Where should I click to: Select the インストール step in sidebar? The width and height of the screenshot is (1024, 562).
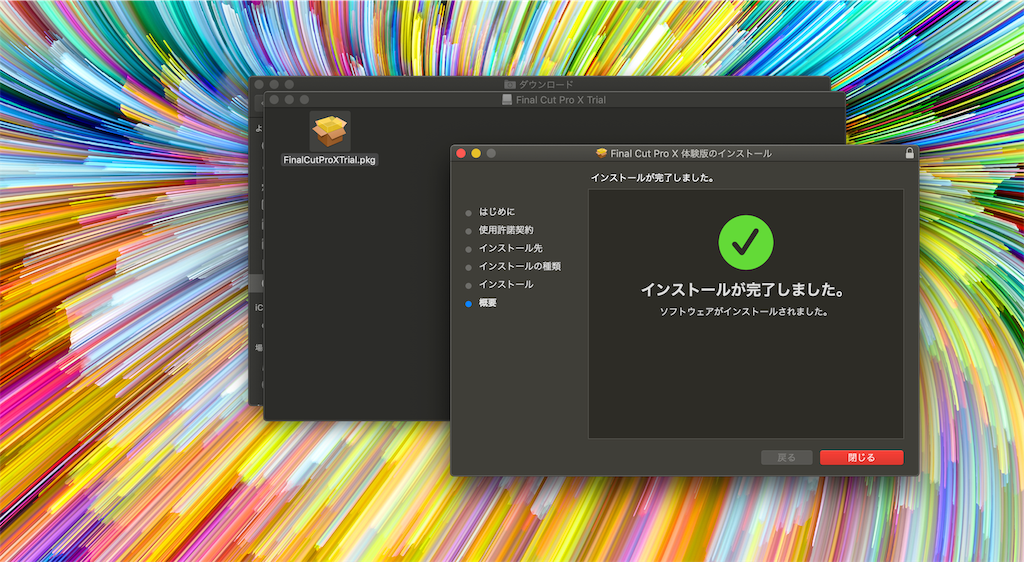point(505,285)
